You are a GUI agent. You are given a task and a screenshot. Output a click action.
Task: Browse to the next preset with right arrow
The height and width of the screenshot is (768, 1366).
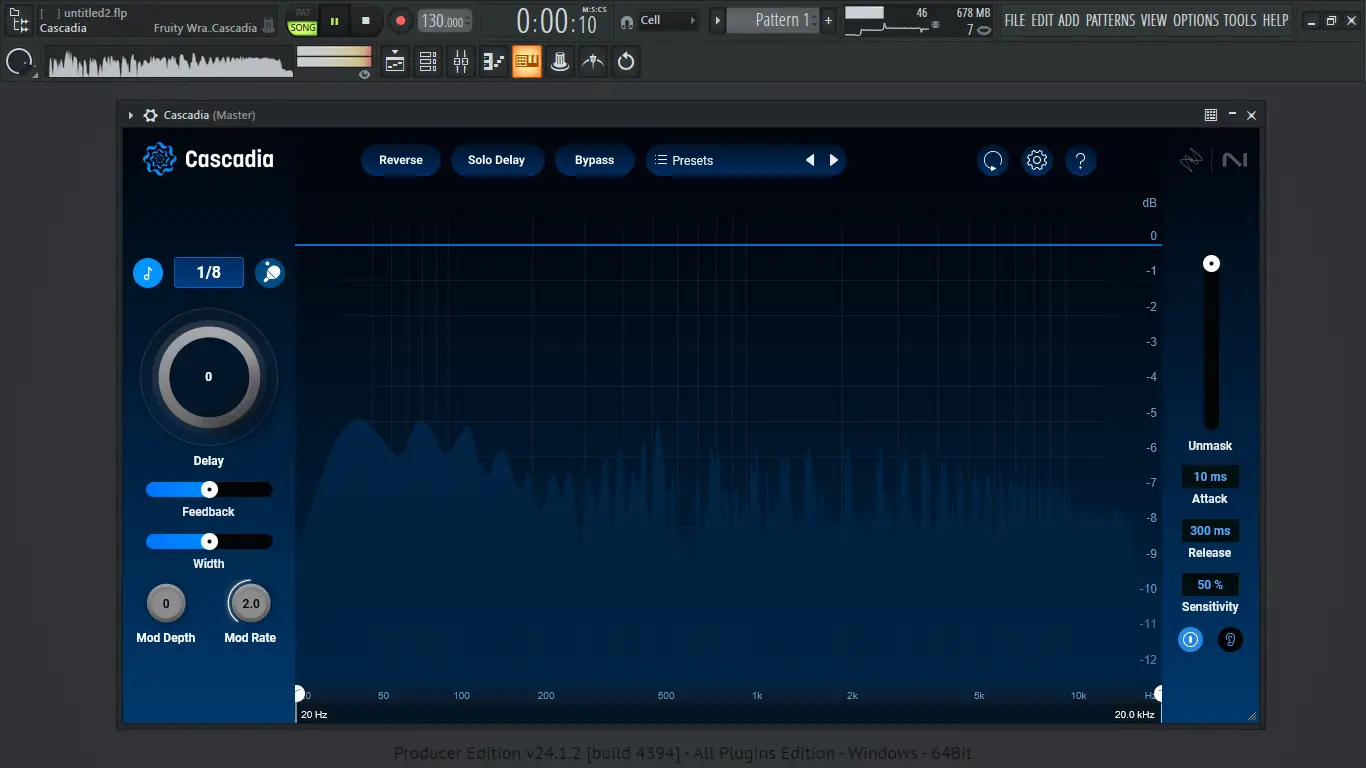(x=834, y=159)
